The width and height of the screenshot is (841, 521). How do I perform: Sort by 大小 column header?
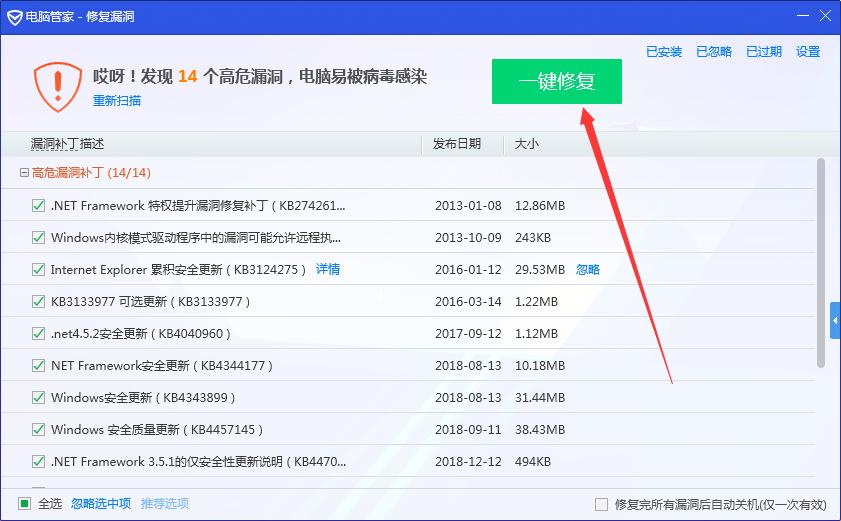(x=526, y=144)
